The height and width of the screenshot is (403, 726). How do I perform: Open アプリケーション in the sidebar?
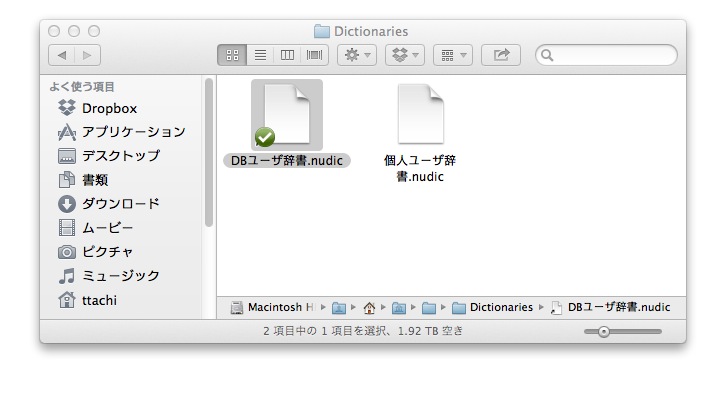(x=133, y=132)
